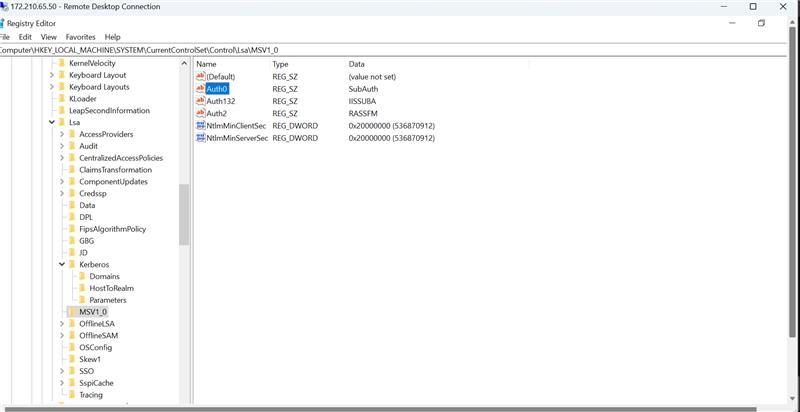Click the string icon beside (Default)
Viewport: 800px width, 412px height.
coord(201,76)
